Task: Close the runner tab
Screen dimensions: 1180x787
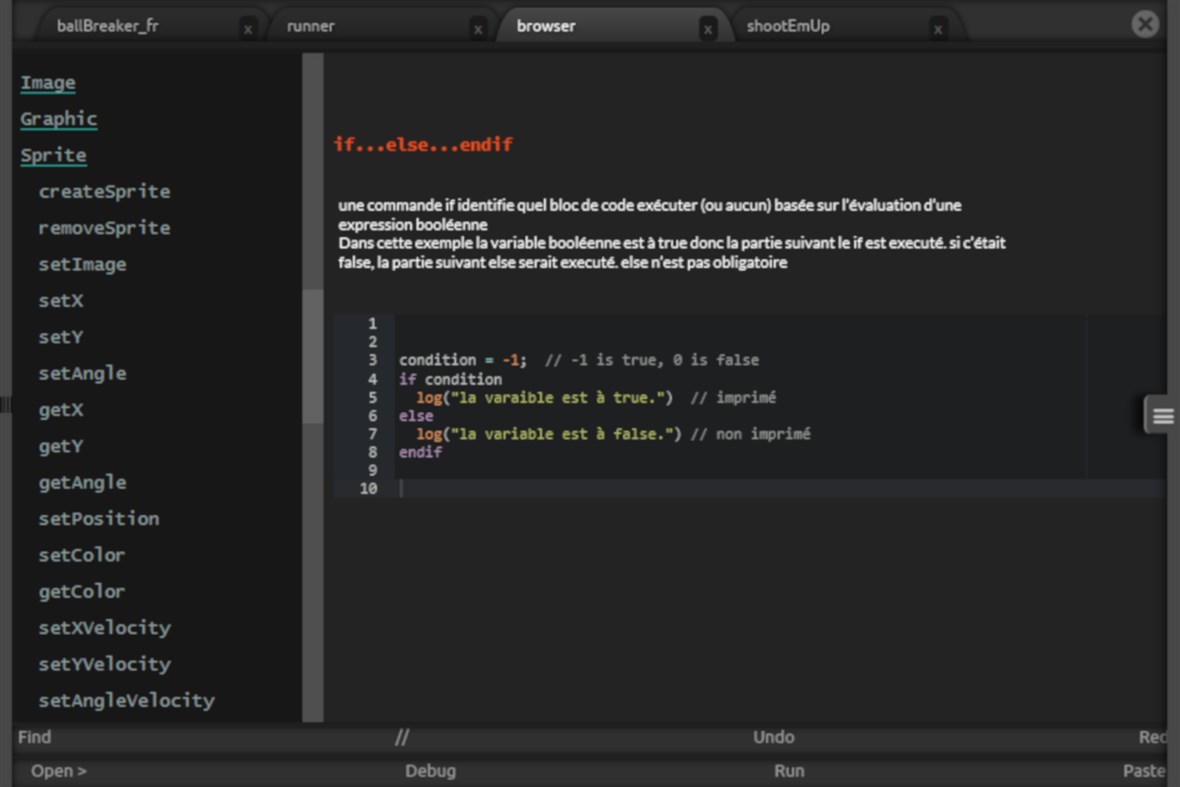Action: pos(478,29)
